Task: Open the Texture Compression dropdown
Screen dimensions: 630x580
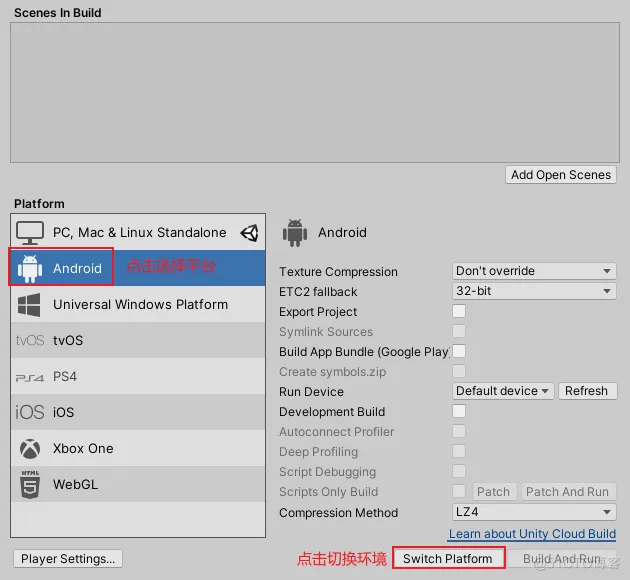Action: click(534, 271)
